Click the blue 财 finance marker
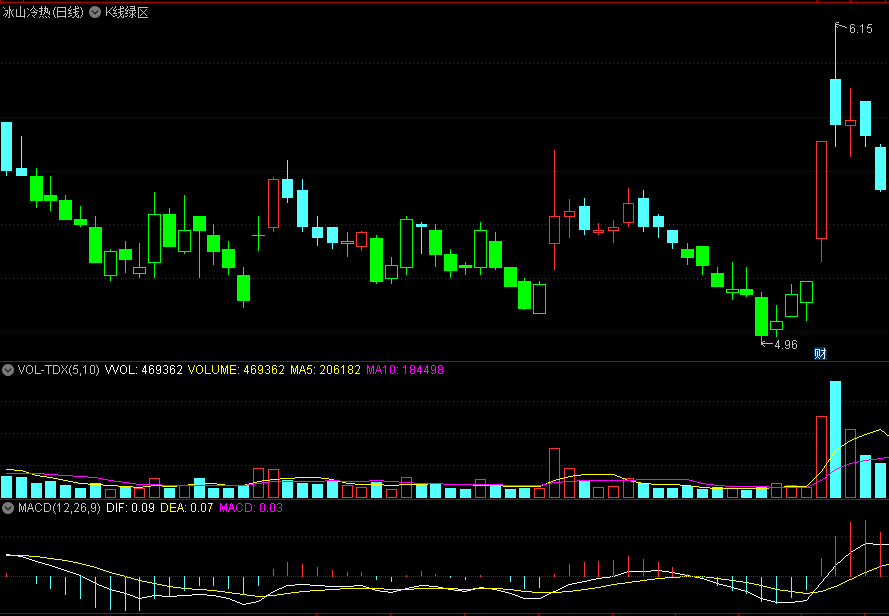 tap(820, 354)
